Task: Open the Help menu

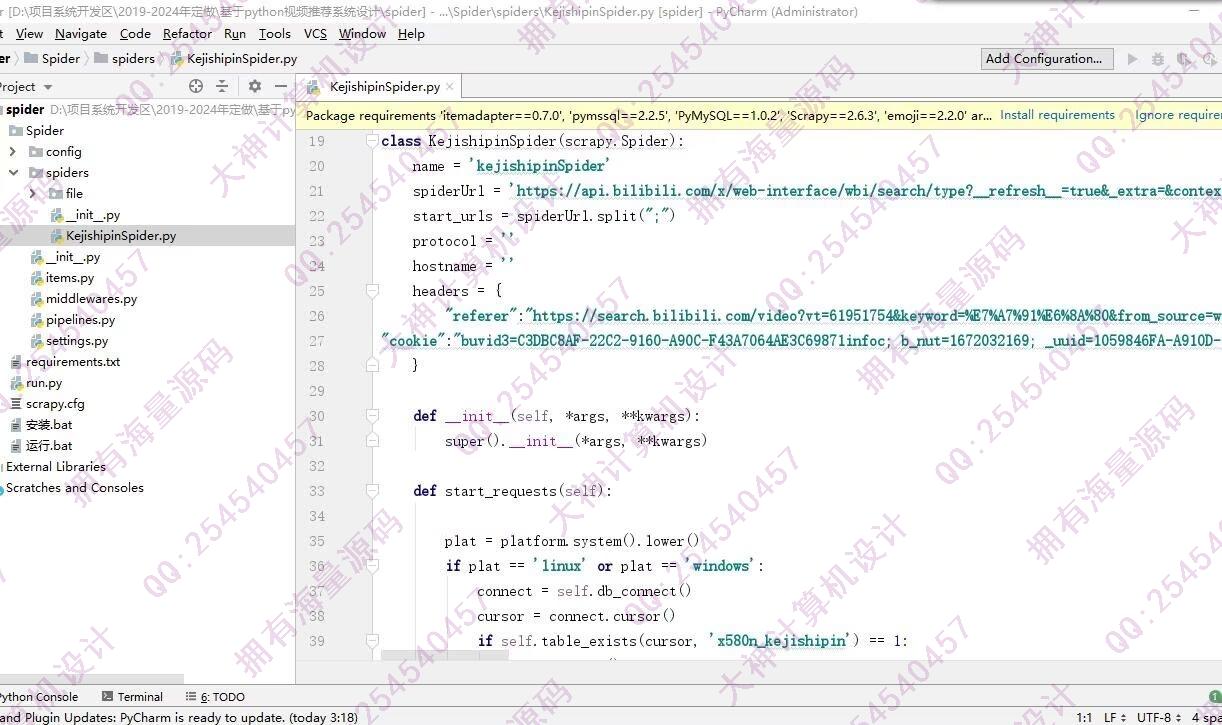Action: point(411,34)
